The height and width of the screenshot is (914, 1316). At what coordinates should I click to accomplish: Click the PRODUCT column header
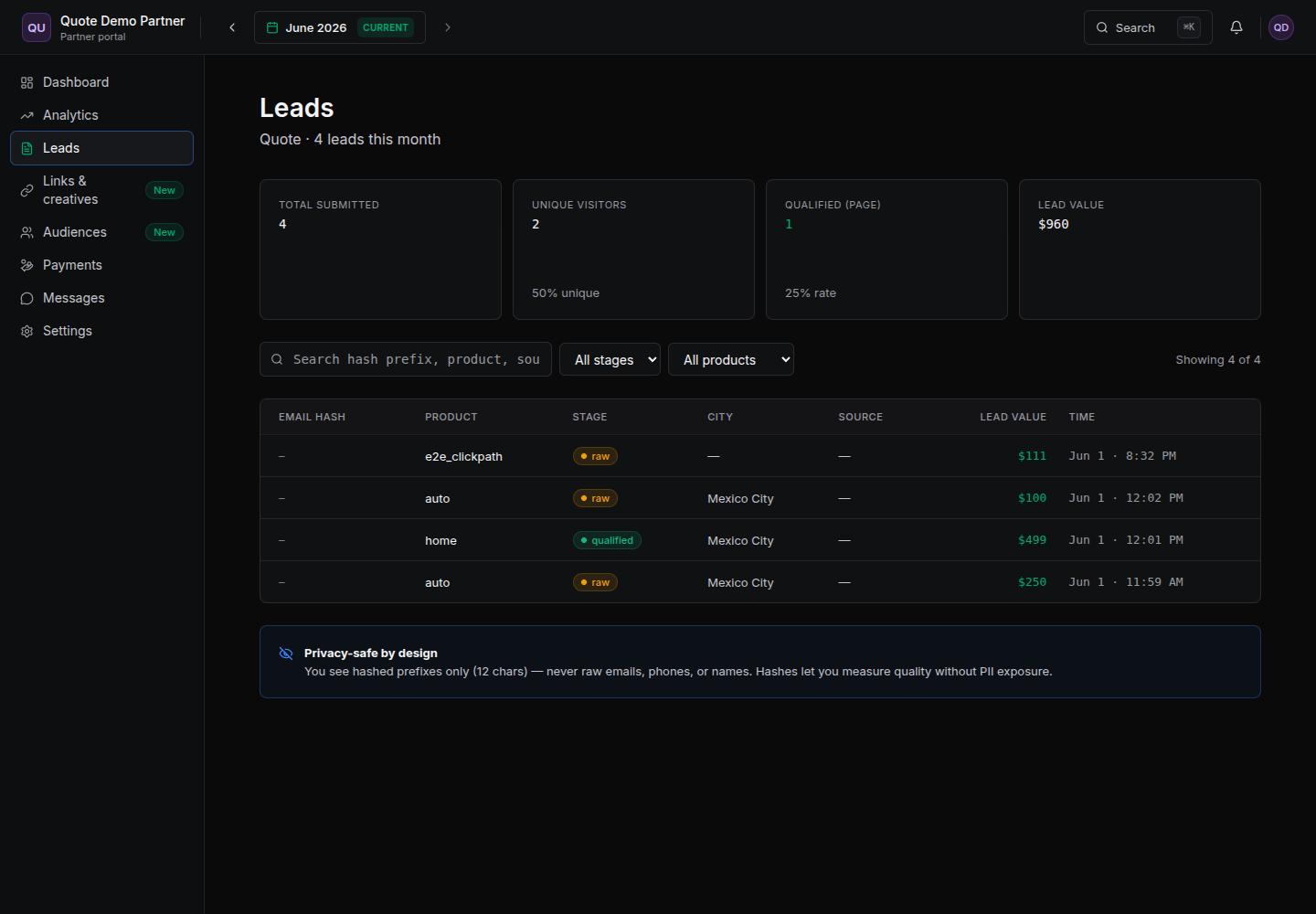click(451, 417)
